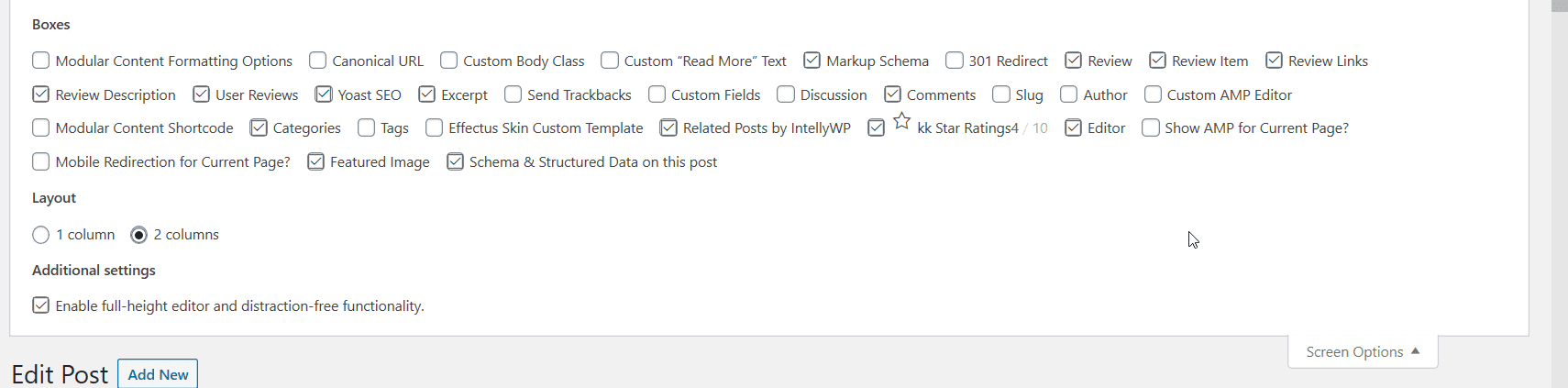The height and width of the screenshot is (388, 1568).
Task: Enable the Custom Fields box
Action: (x=657, y=94)
